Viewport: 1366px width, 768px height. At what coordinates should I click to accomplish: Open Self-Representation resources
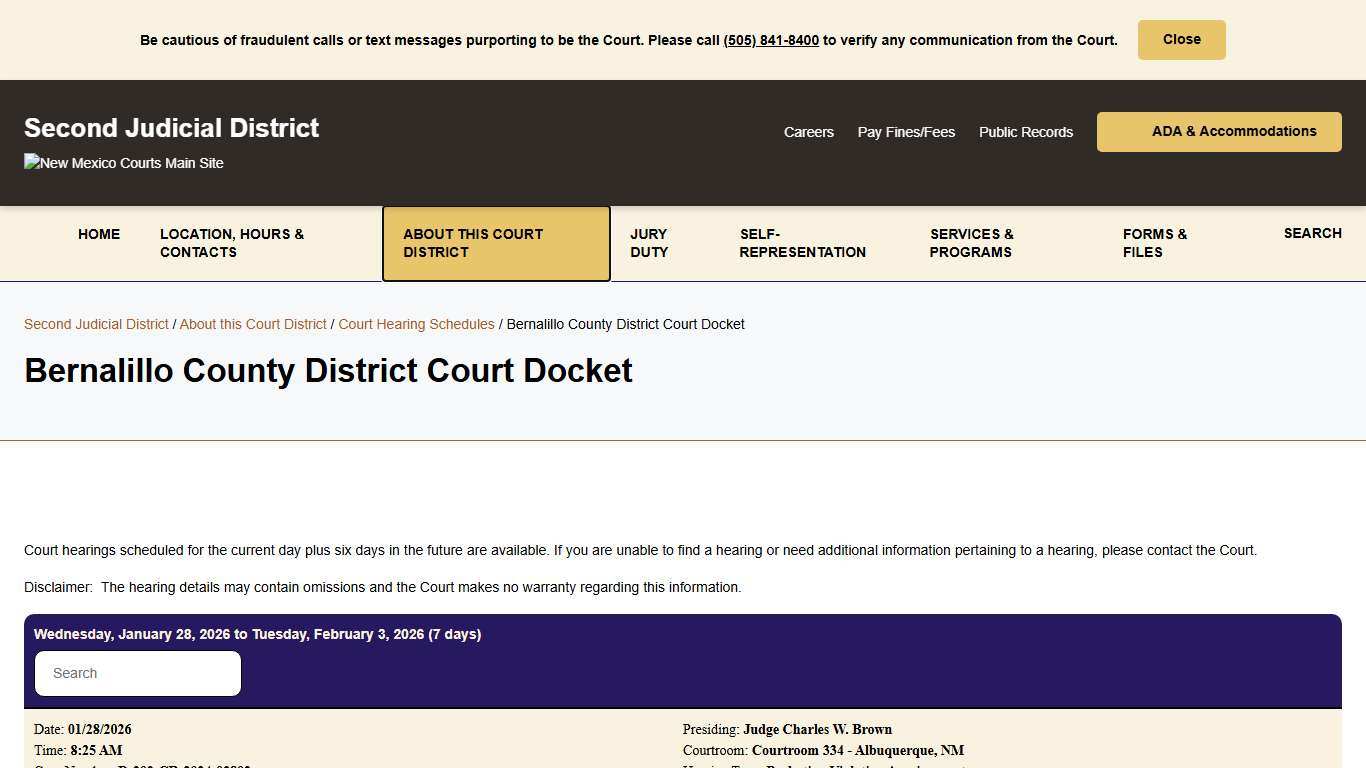click(802, 243)
